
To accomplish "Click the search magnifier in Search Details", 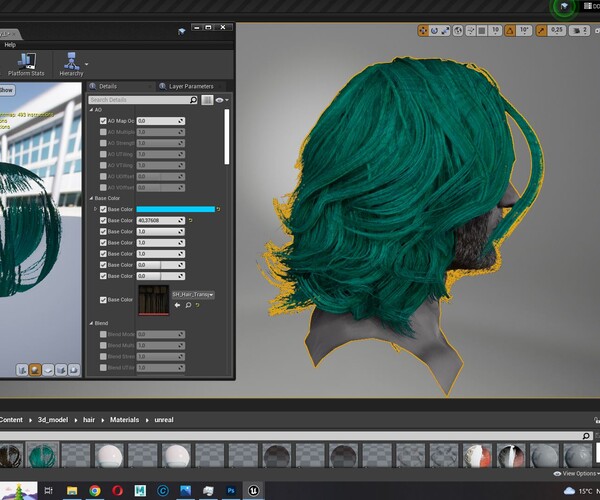I will pos(194,100).
